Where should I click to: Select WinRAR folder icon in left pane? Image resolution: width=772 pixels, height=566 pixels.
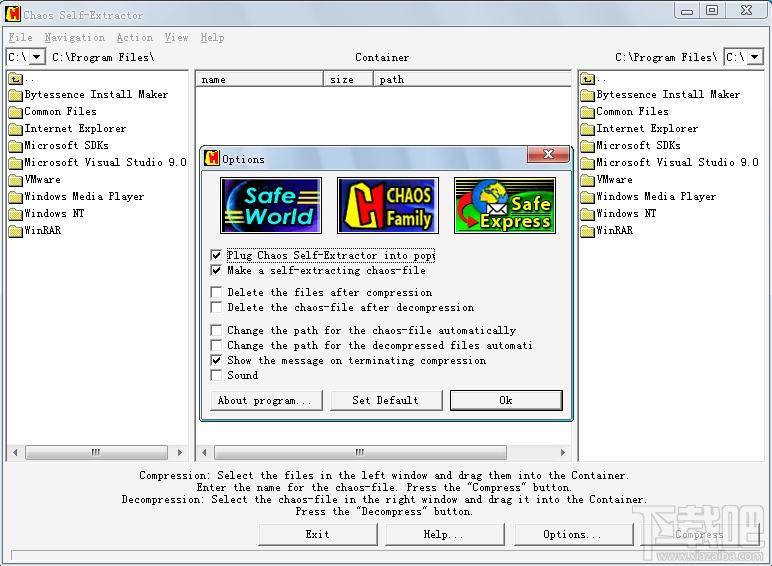point(16,231)
